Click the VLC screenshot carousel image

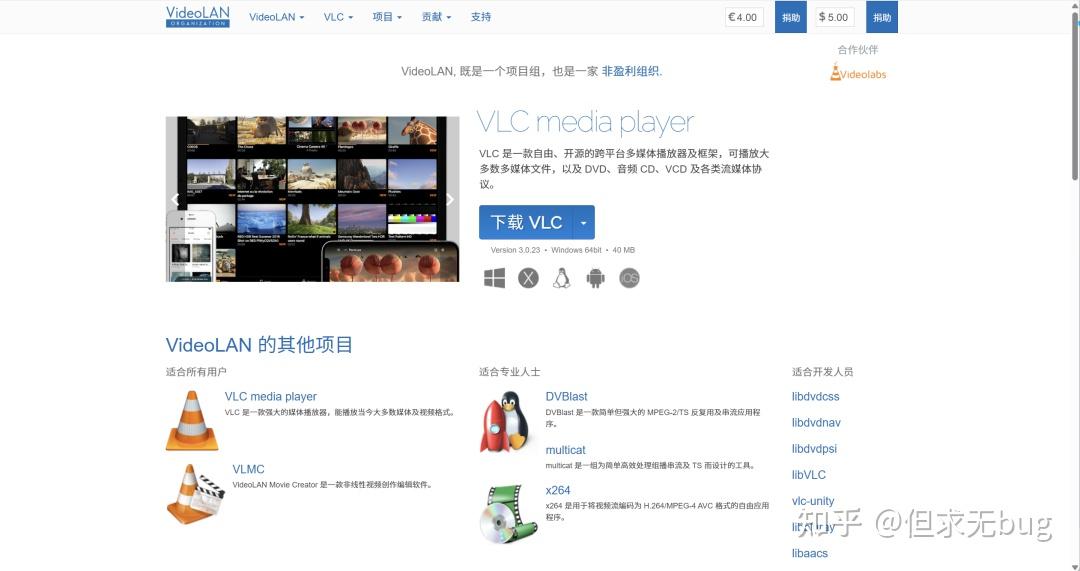pos(313,199)
